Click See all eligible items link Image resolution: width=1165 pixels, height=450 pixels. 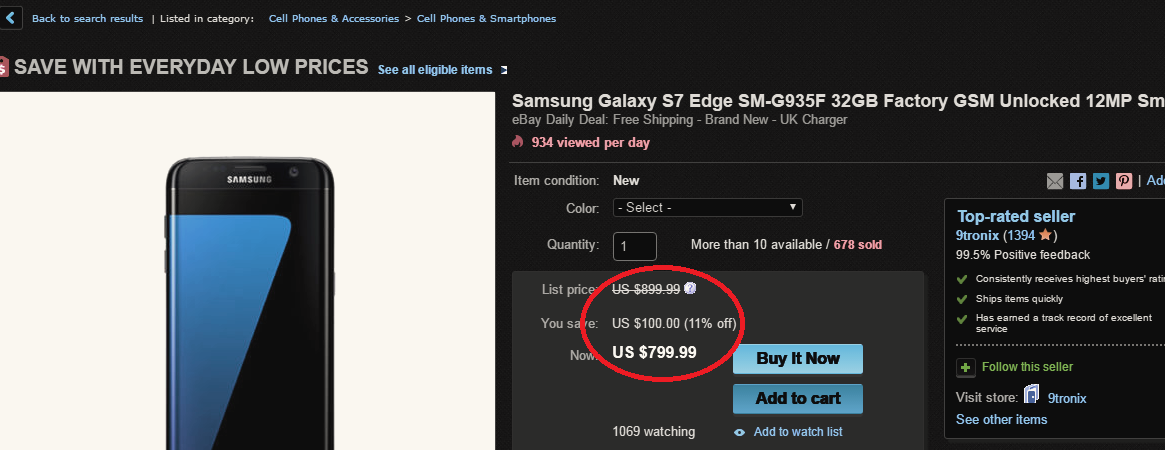pos(435,70)
